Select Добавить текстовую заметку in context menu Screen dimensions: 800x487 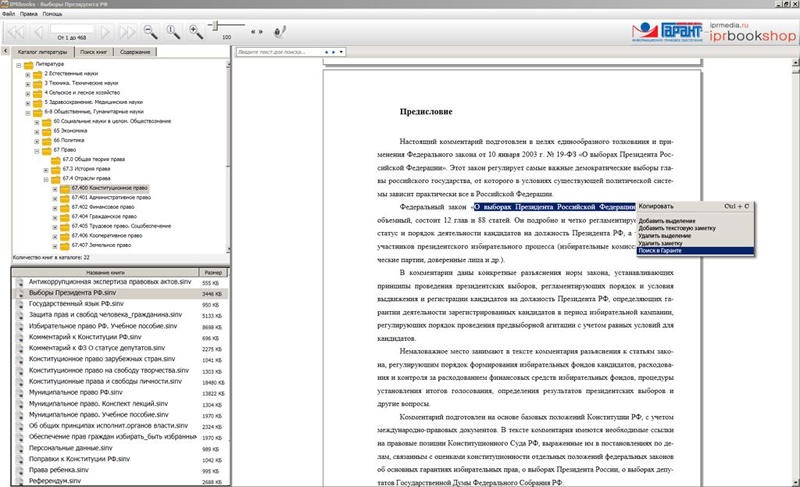[678, 228]
